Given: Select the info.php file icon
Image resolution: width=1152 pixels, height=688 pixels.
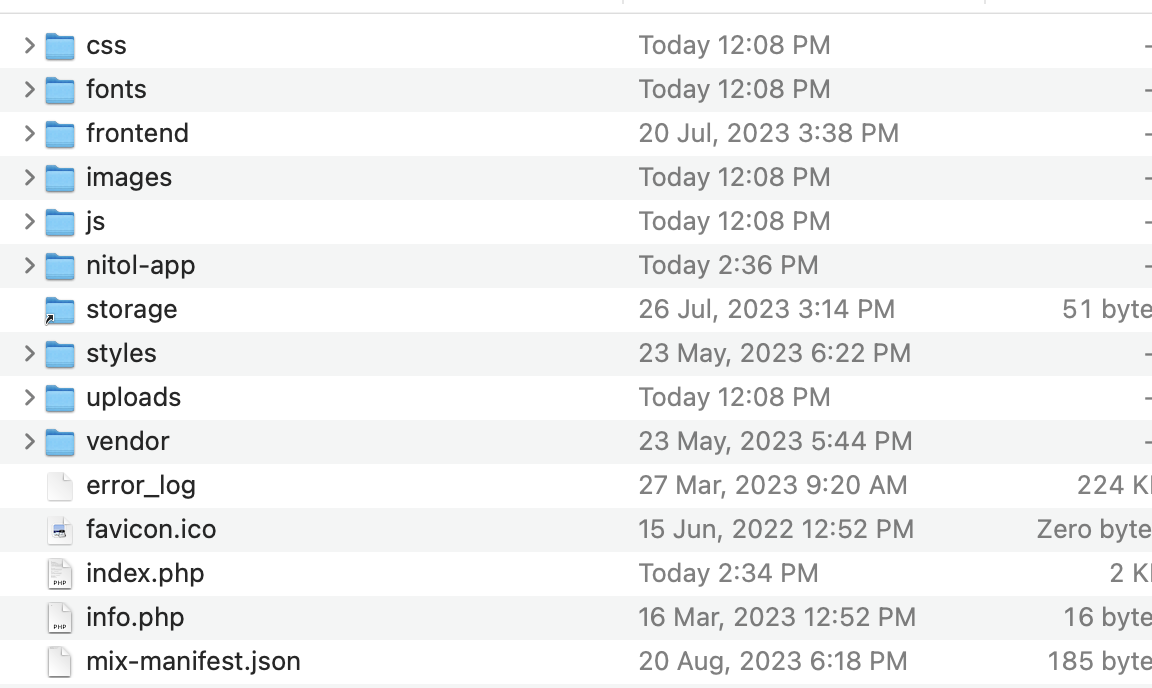Looking at the screenshot, I should pyautogui.click(x=60, y=618).
